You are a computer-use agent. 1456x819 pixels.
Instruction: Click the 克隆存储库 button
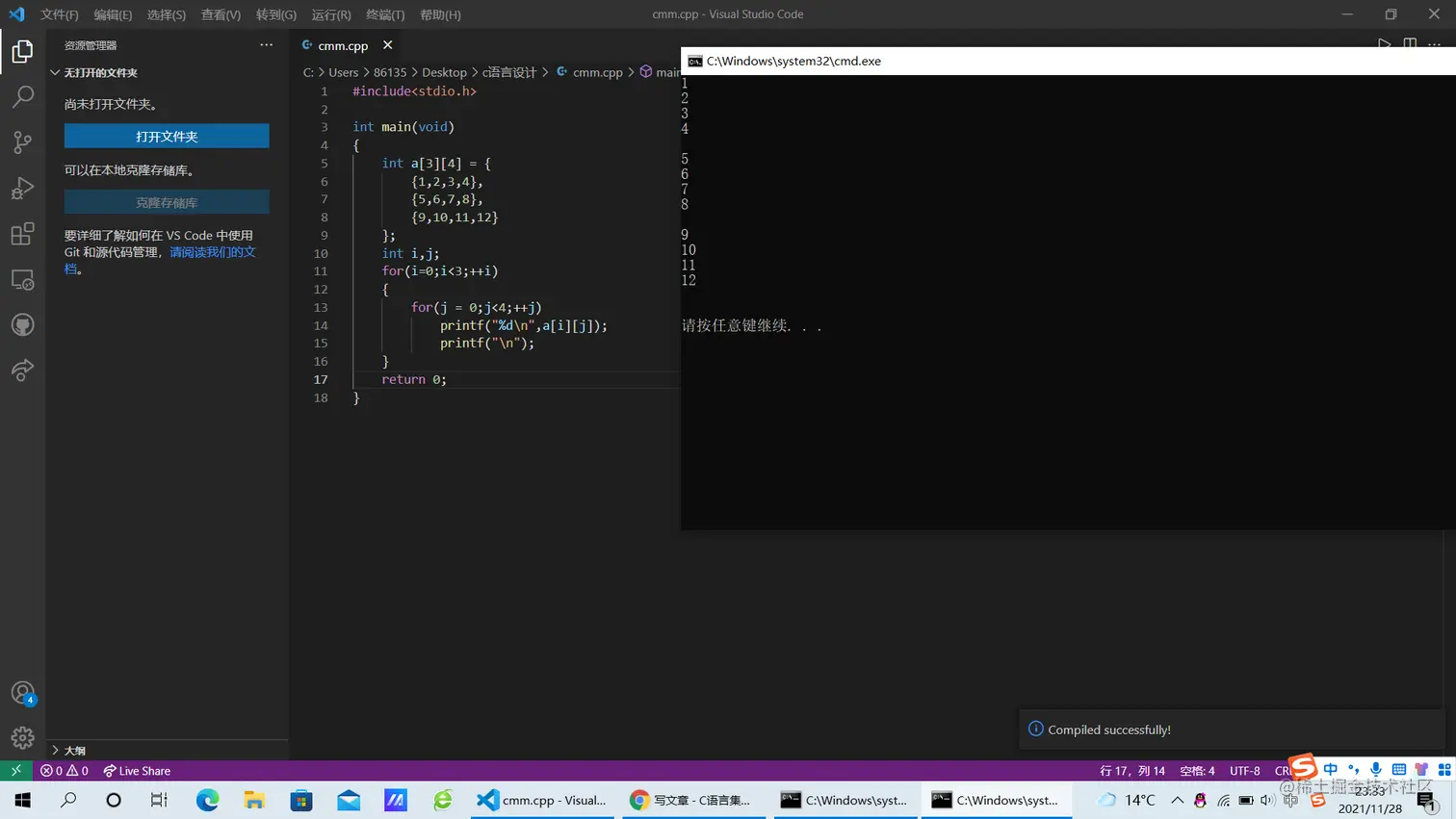pos(167,203)
